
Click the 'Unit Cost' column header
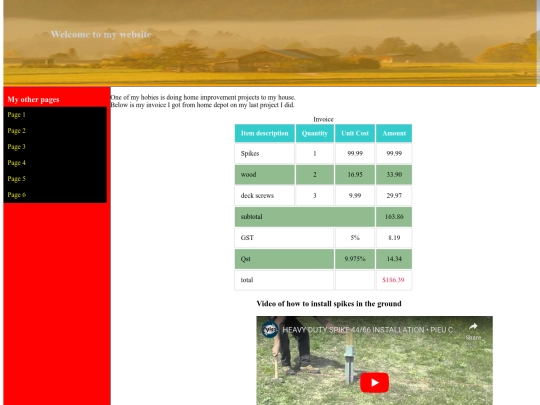tap(355, 133)
